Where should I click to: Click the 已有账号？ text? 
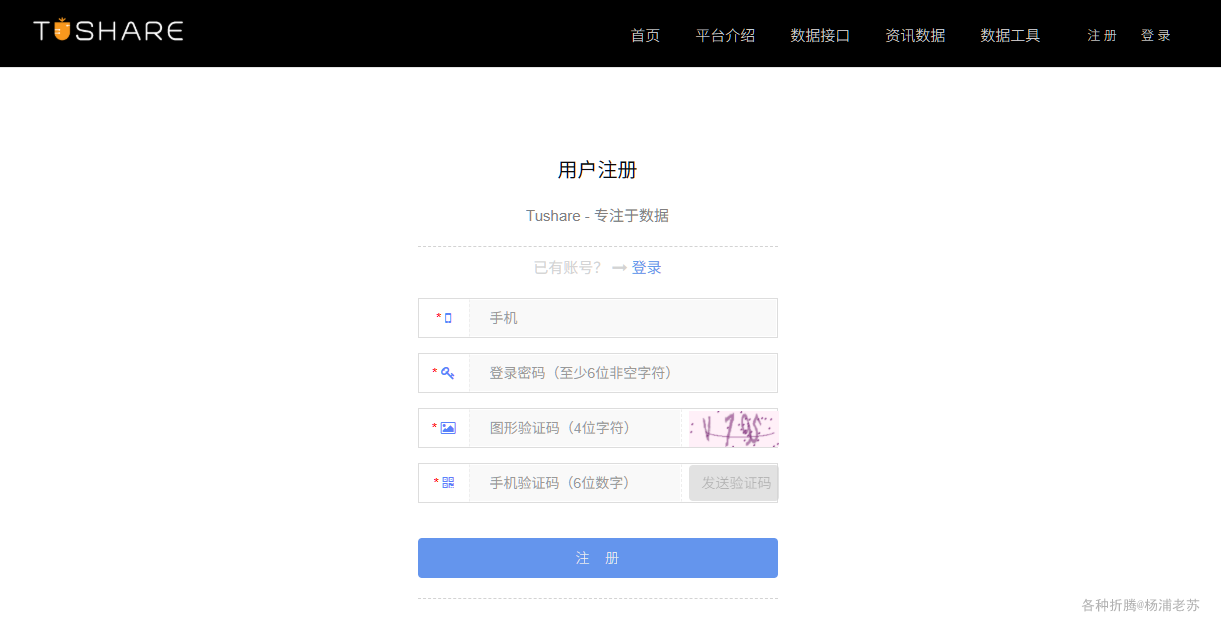568,268
